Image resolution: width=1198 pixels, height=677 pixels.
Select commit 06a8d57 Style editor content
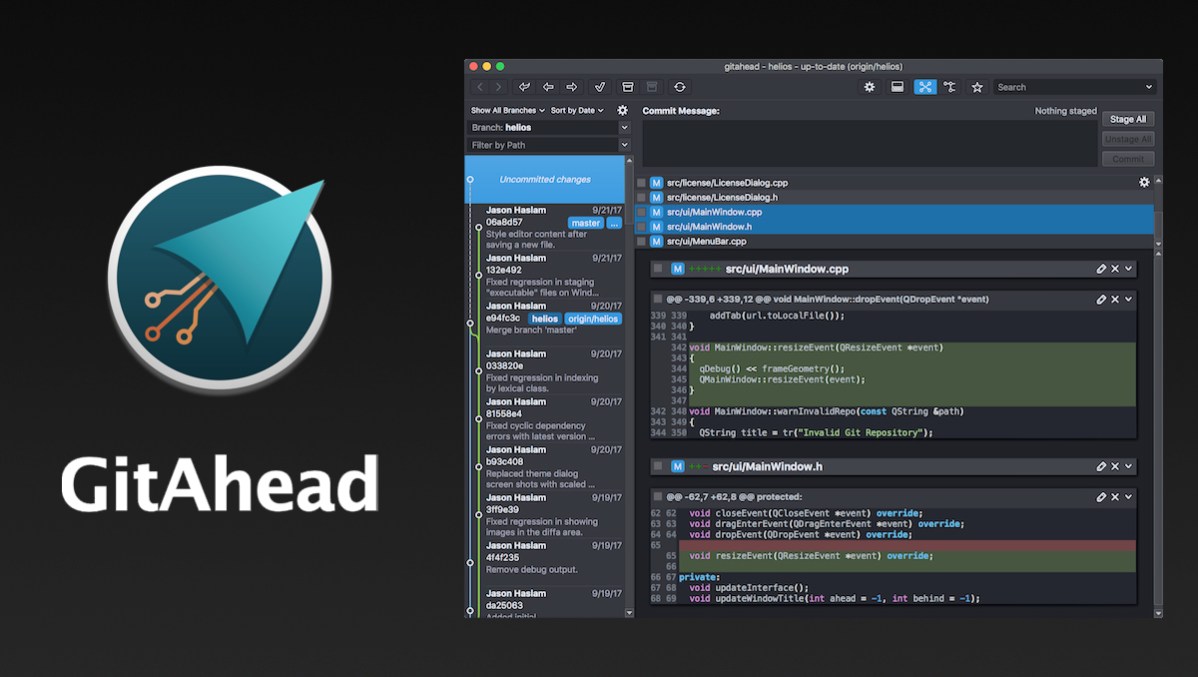(x=545, y=227)
